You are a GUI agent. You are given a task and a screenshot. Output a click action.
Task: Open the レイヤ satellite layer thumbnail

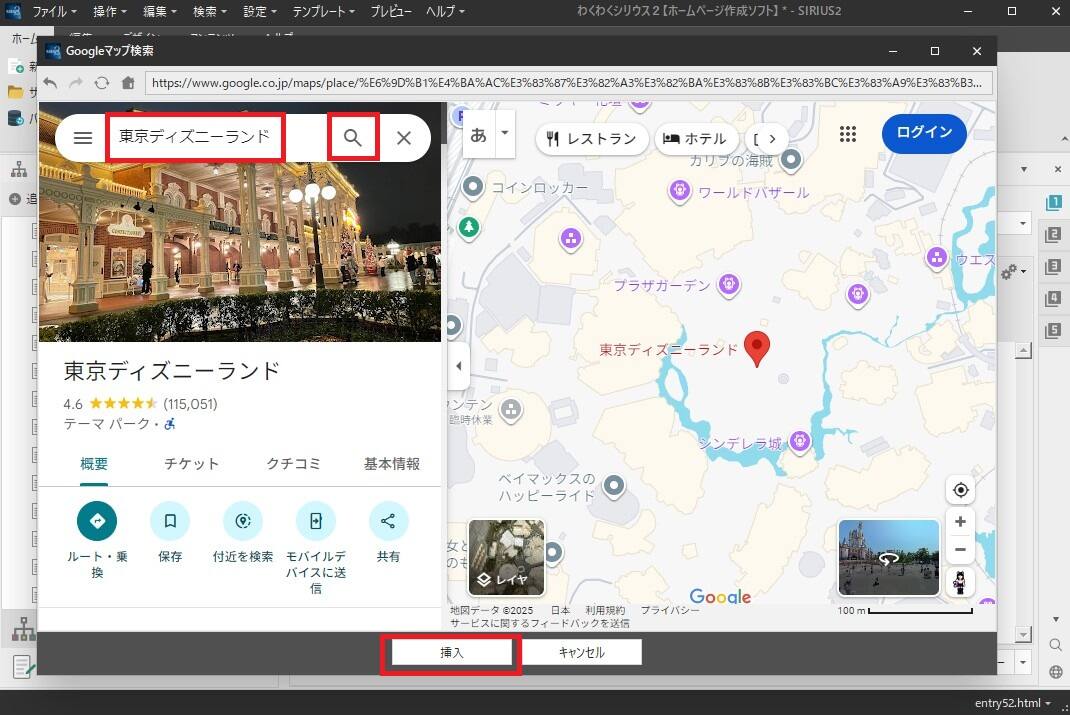pos(506,557)
